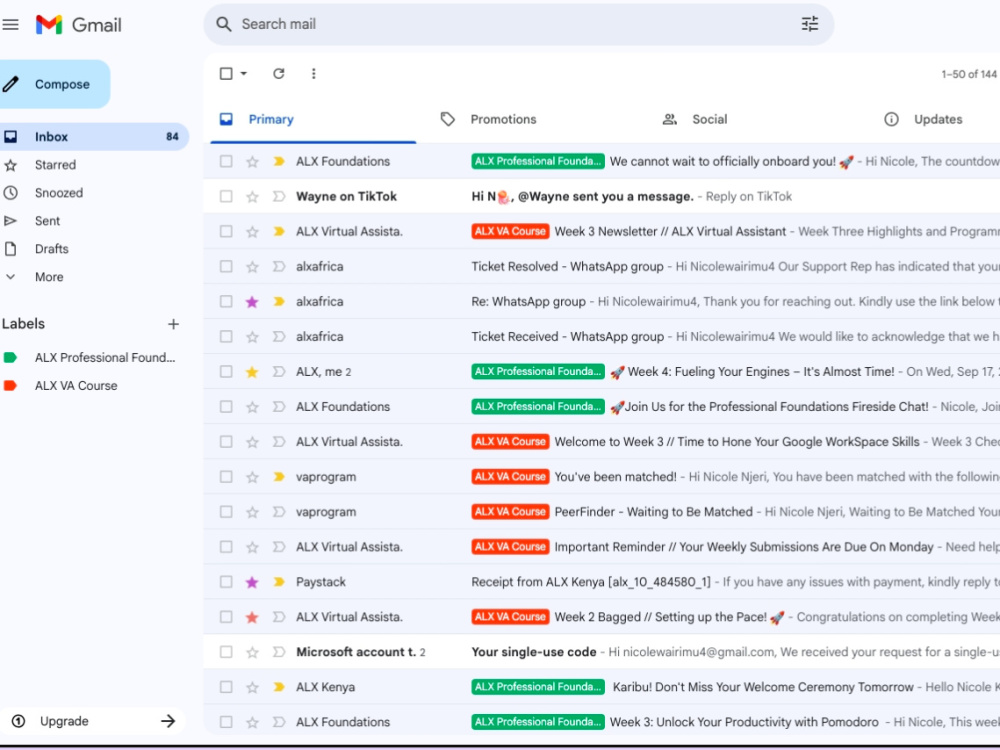Click the Labels section heading
This screenshot has width=1000, height=750.
(24, 324)
